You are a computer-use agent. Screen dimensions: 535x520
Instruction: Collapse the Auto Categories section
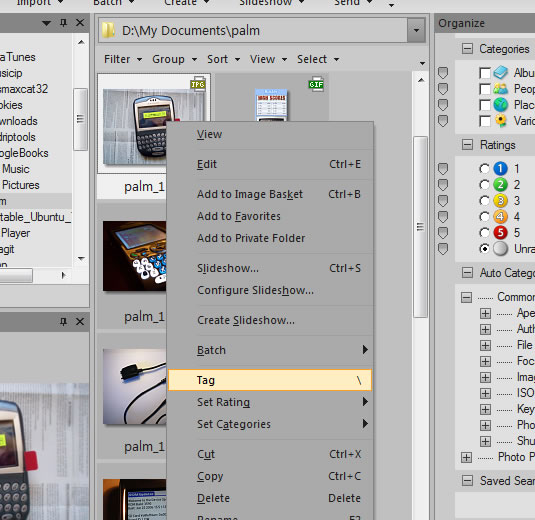pos(467,273)
